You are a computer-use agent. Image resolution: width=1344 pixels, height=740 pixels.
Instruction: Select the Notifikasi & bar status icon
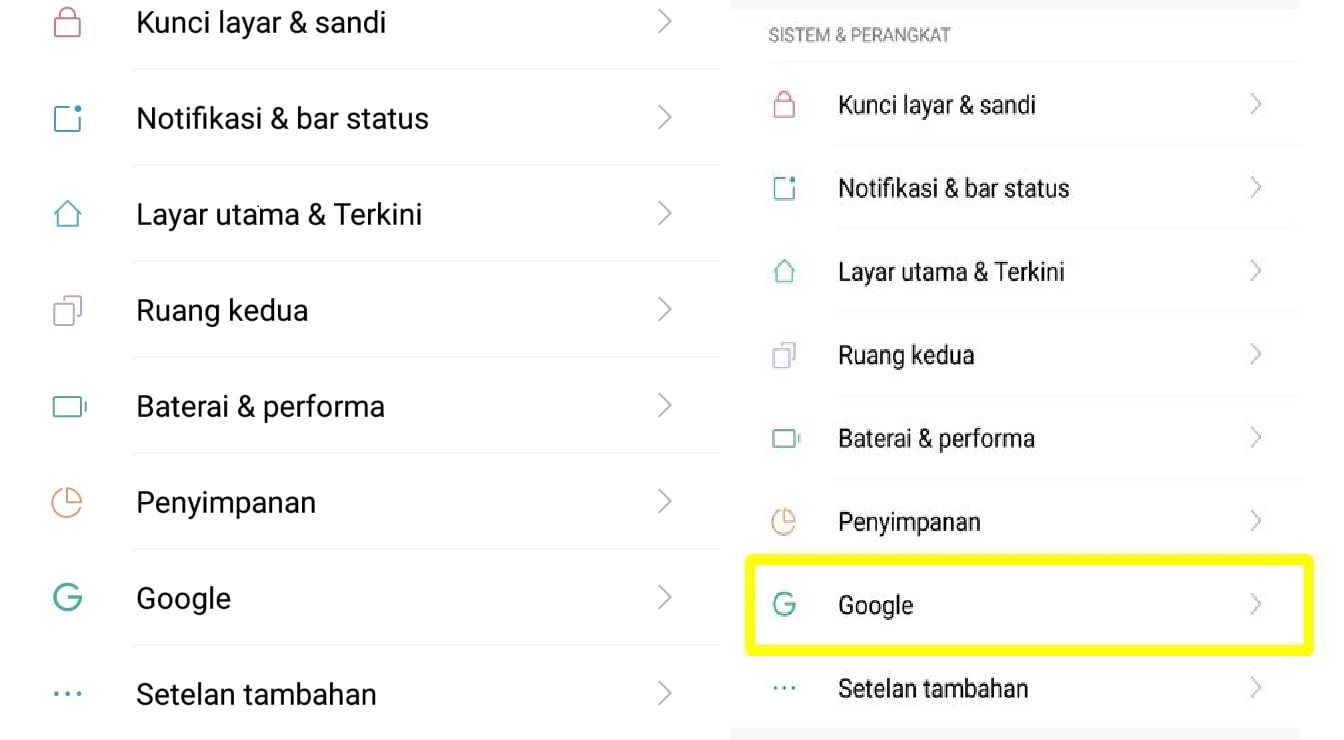click(x=66, y=117)
